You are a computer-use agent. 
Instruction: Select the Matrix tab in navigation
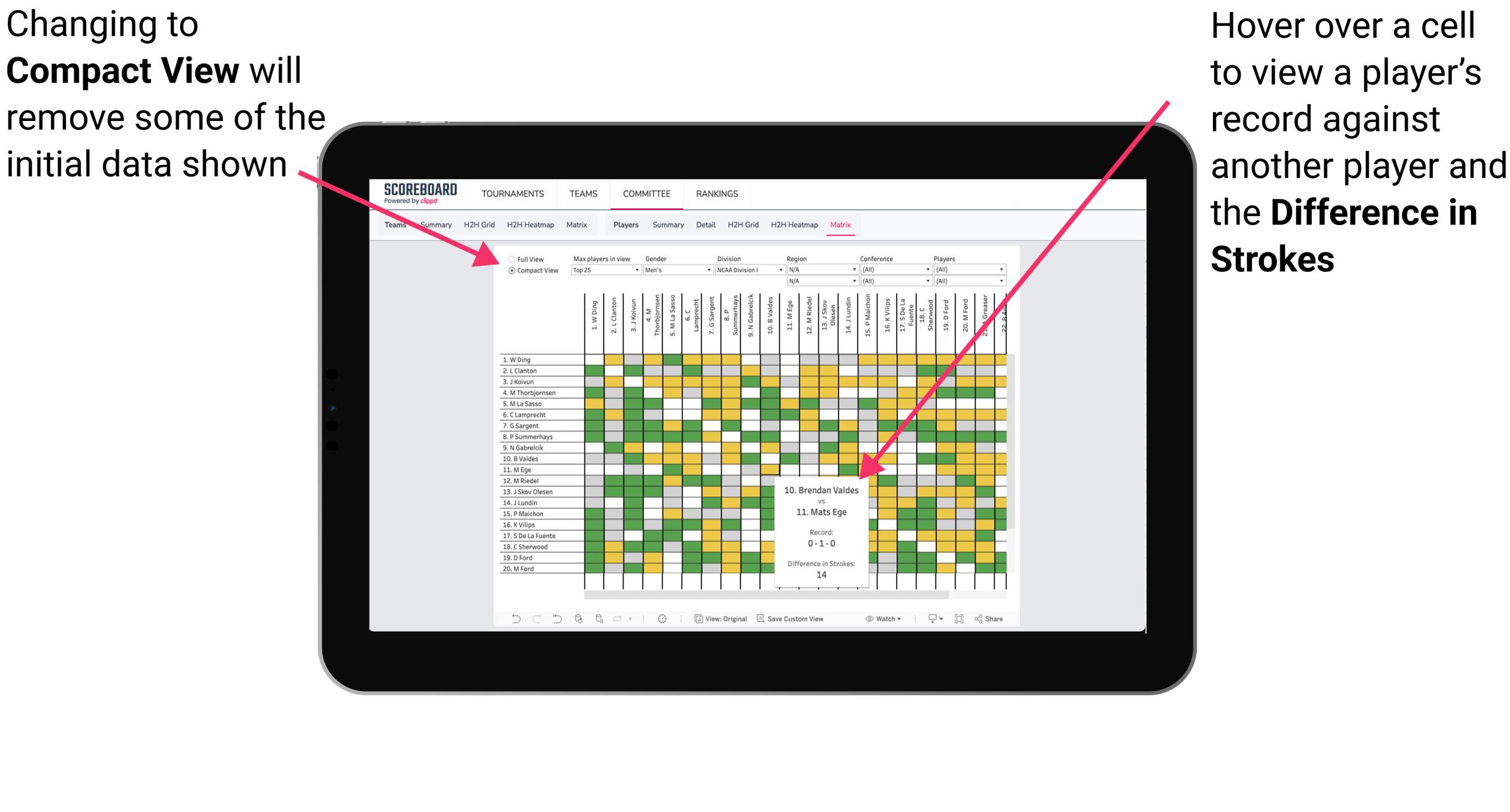[844, 224]
